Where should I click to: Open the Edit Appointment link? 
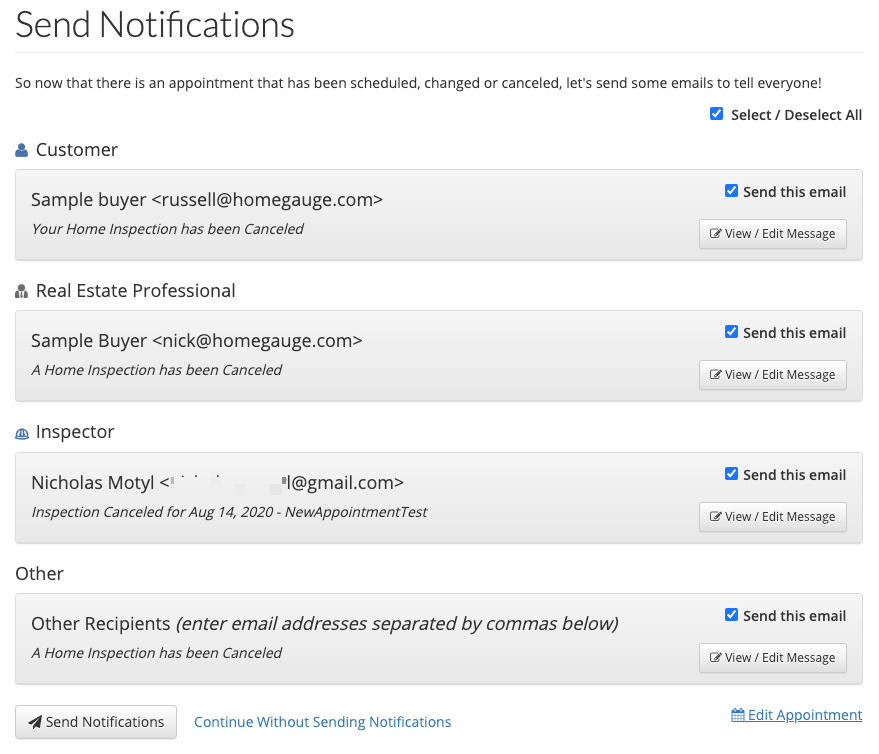804,715
